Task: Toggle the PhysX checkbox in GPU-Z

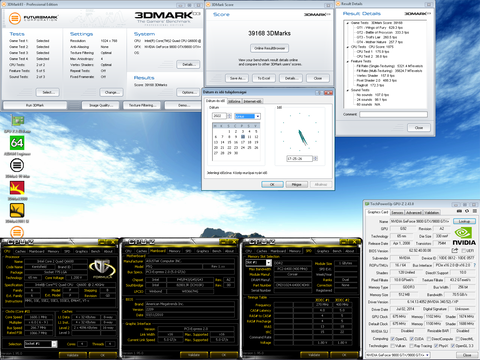Action: pos(436,346)
